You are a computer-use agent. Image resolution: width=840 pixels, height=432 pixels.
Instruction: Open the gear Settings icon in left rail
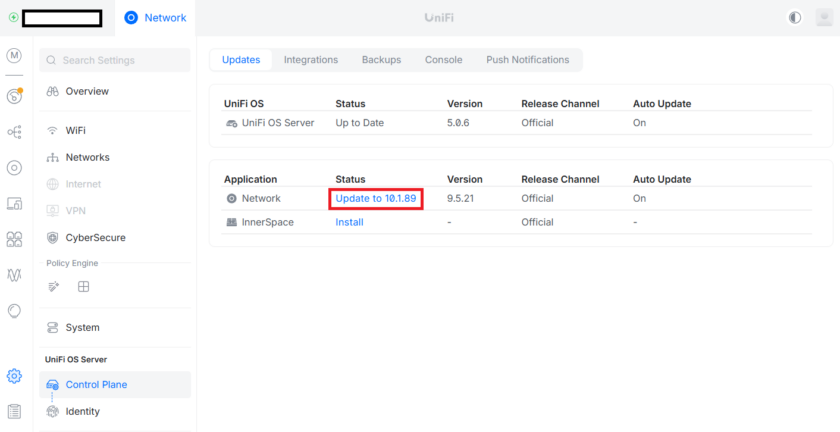pyautogui.click(x=14, y=376)
